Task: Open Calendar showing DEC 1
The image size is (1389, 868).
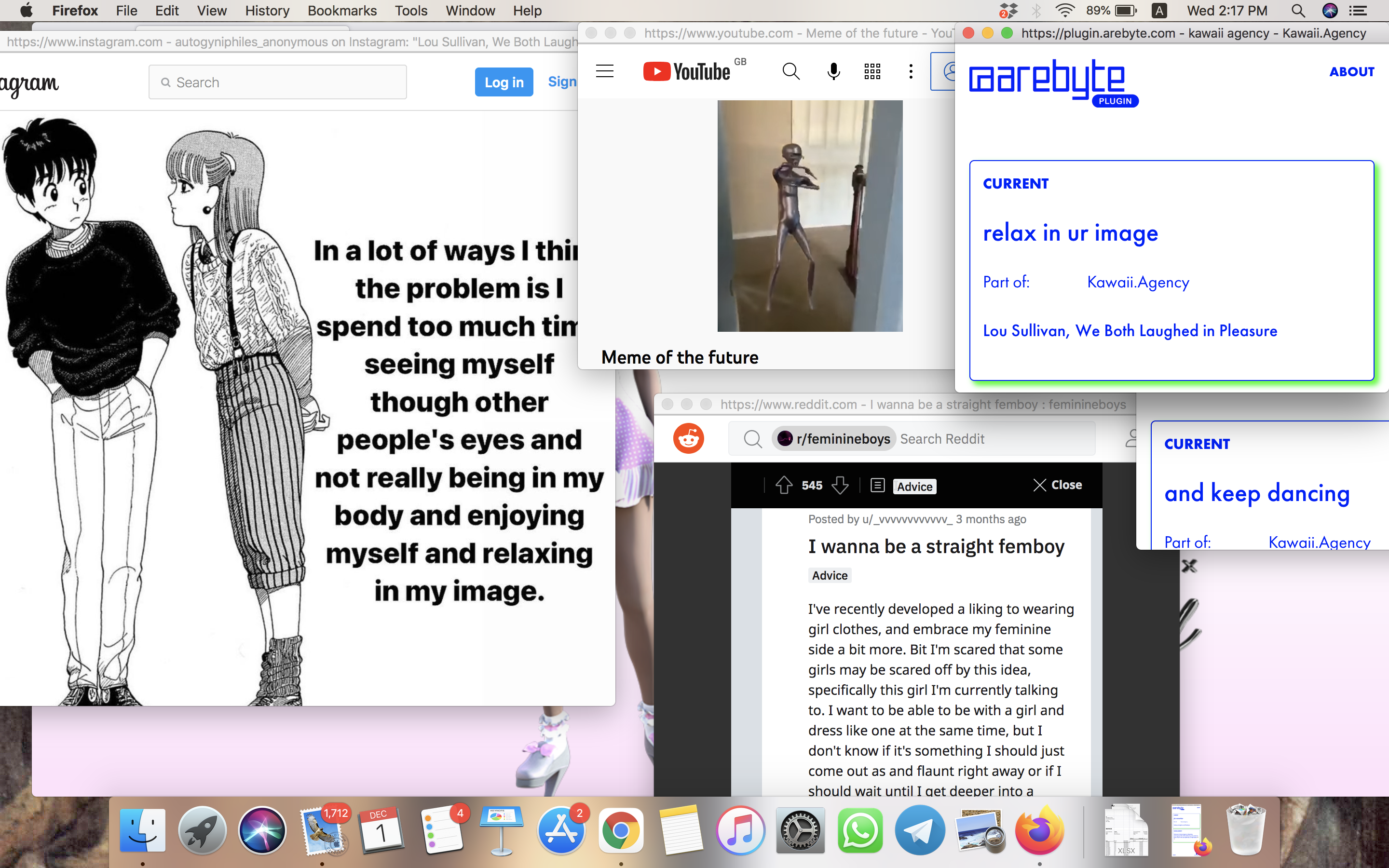Action: [x=381, y=830]
